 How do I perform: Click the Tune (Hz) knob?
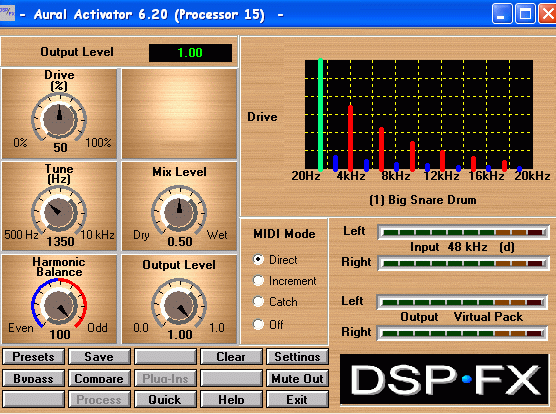(59, 212)
